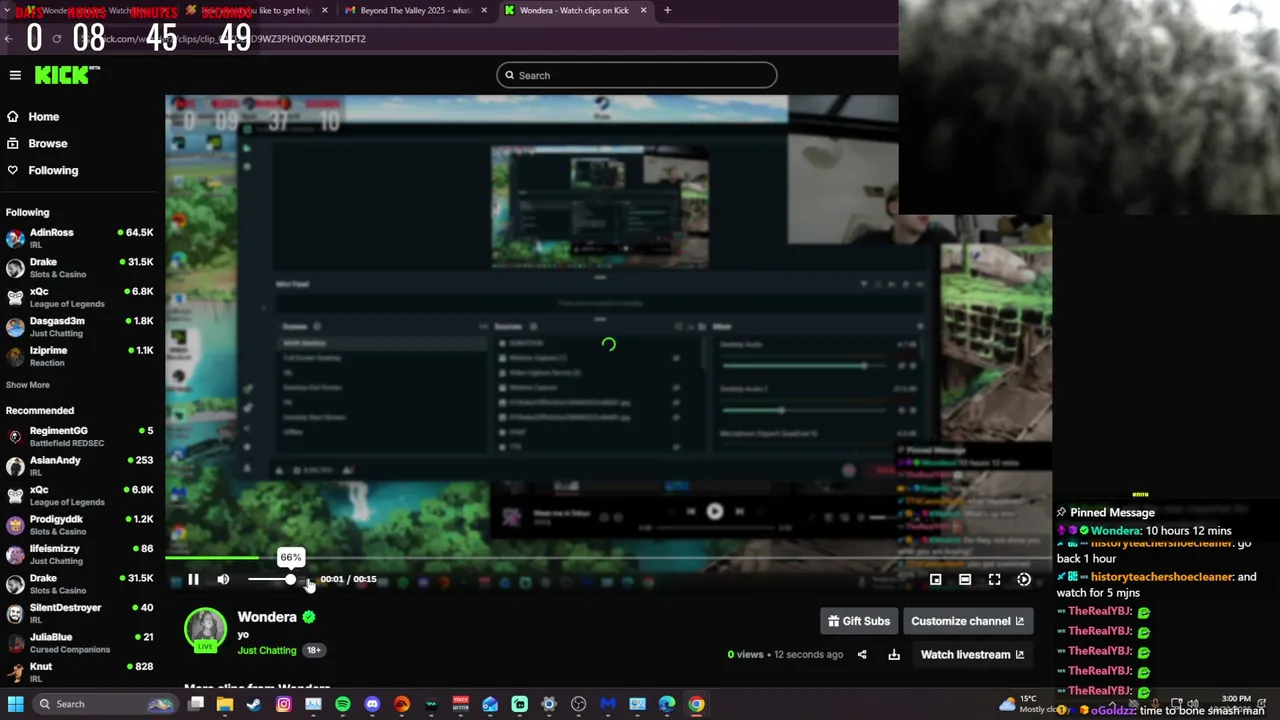The image size is (1280, 720).
Task: Open File Explorer from taskbar
Action: click(x=225, y=704)
